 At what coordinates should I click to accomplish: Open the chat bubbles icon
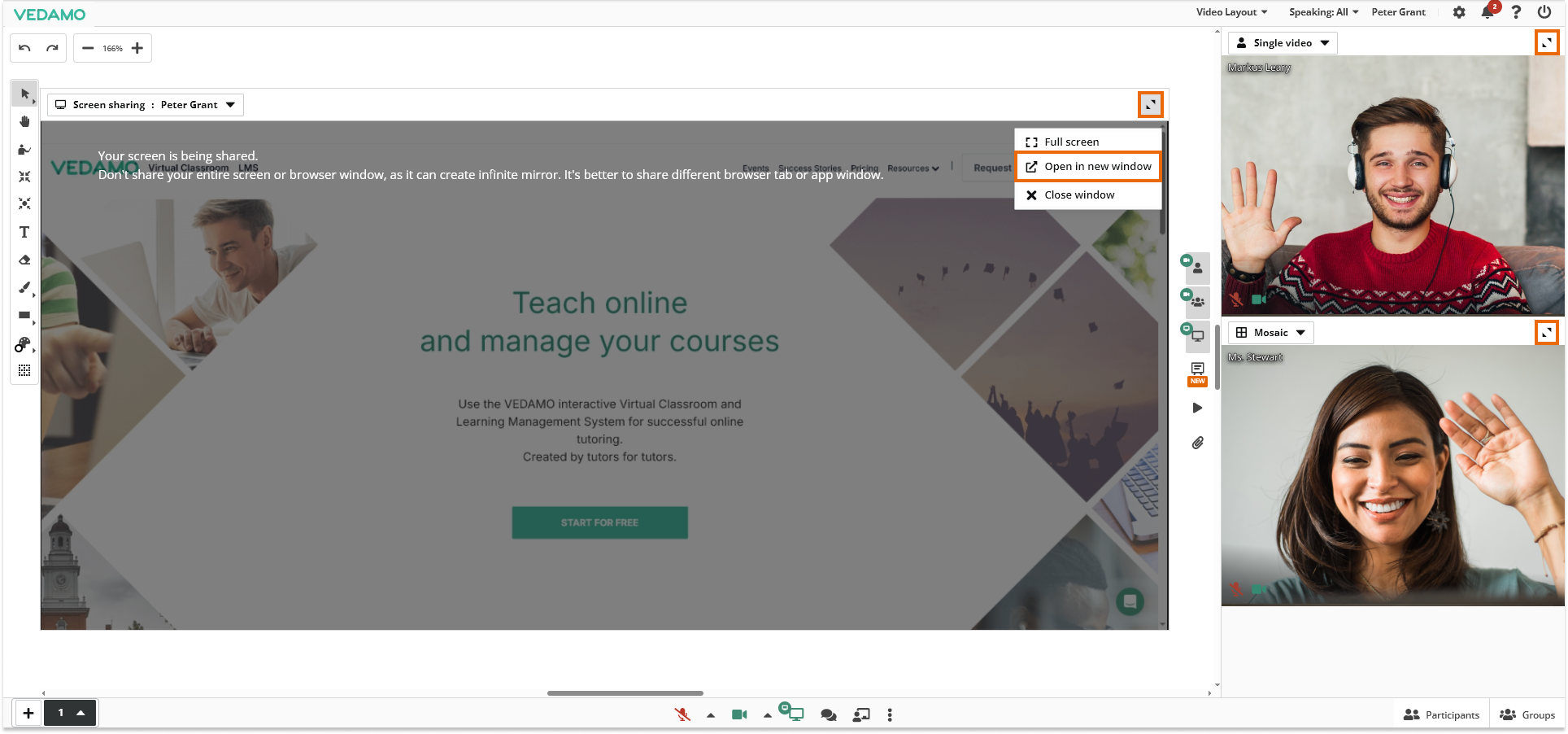point(829,715)
